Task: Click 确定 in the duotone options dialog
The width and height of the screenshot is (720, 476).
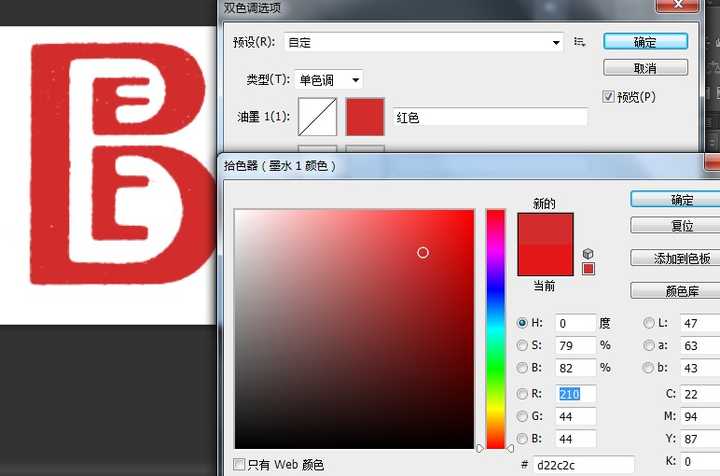Action: click(645, 42)
